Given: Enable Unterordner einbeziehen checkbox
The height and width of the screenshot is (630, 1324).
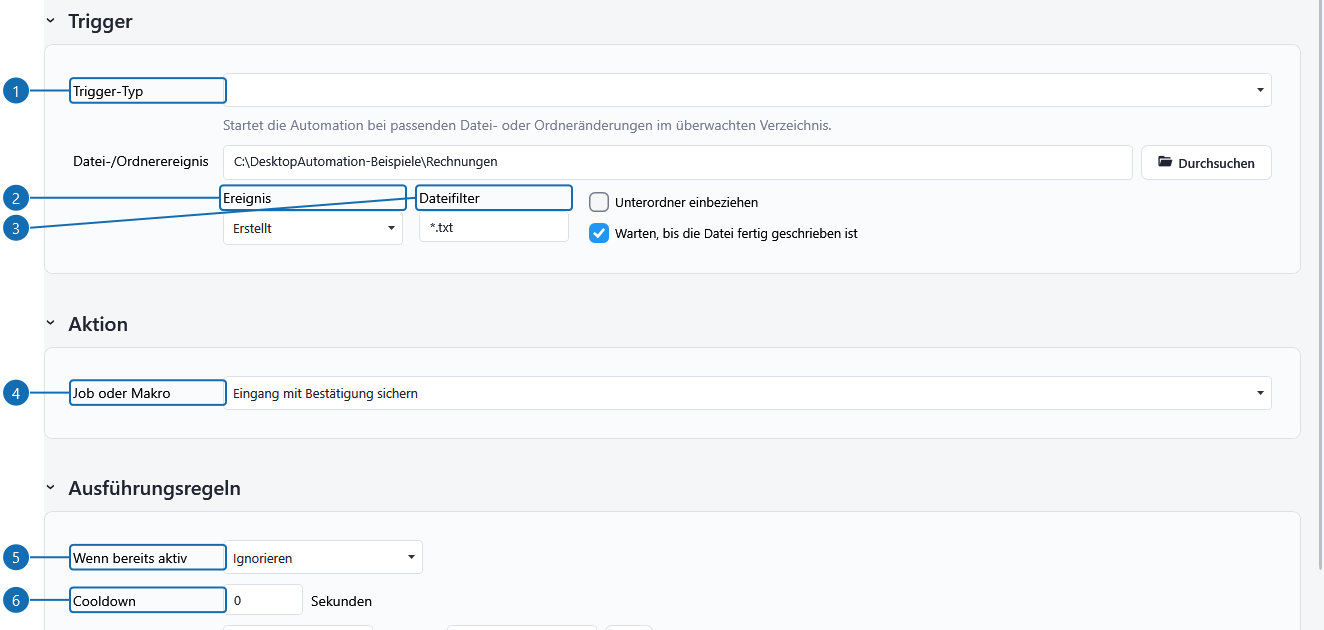Looking at the screenshot, I should click(599, 202).
